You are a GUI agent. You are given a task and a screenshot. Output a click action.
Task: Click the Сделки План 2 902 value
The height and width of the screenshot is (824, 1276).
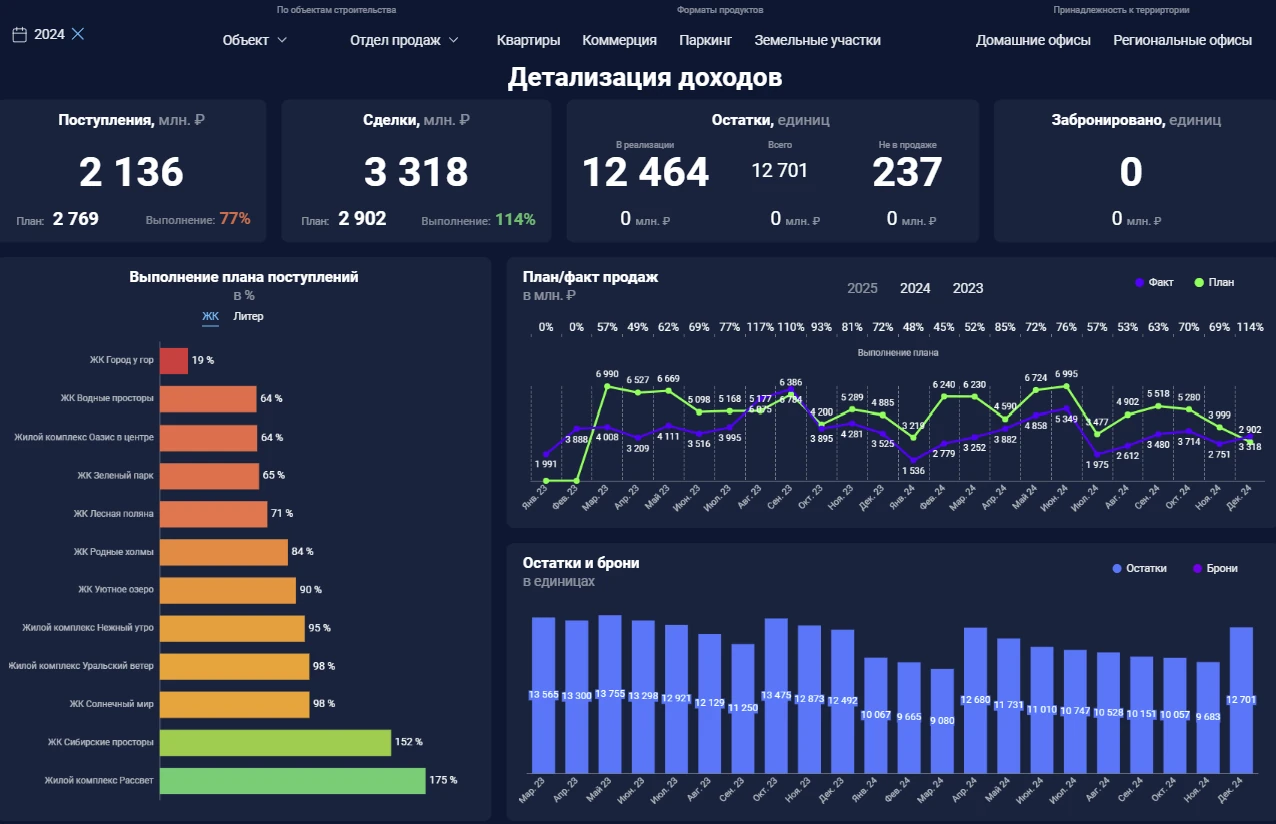pyautogui.click(x=362, y=219)
